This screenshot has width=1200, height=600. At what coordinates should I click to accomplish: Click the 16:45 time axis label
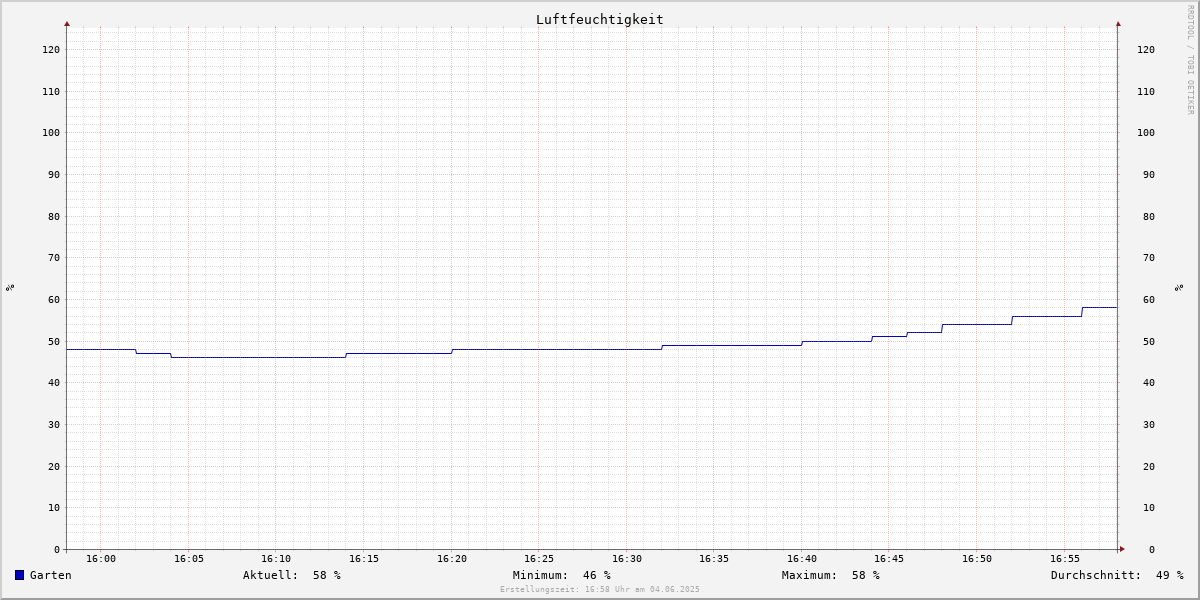click(x=889, y=559)
